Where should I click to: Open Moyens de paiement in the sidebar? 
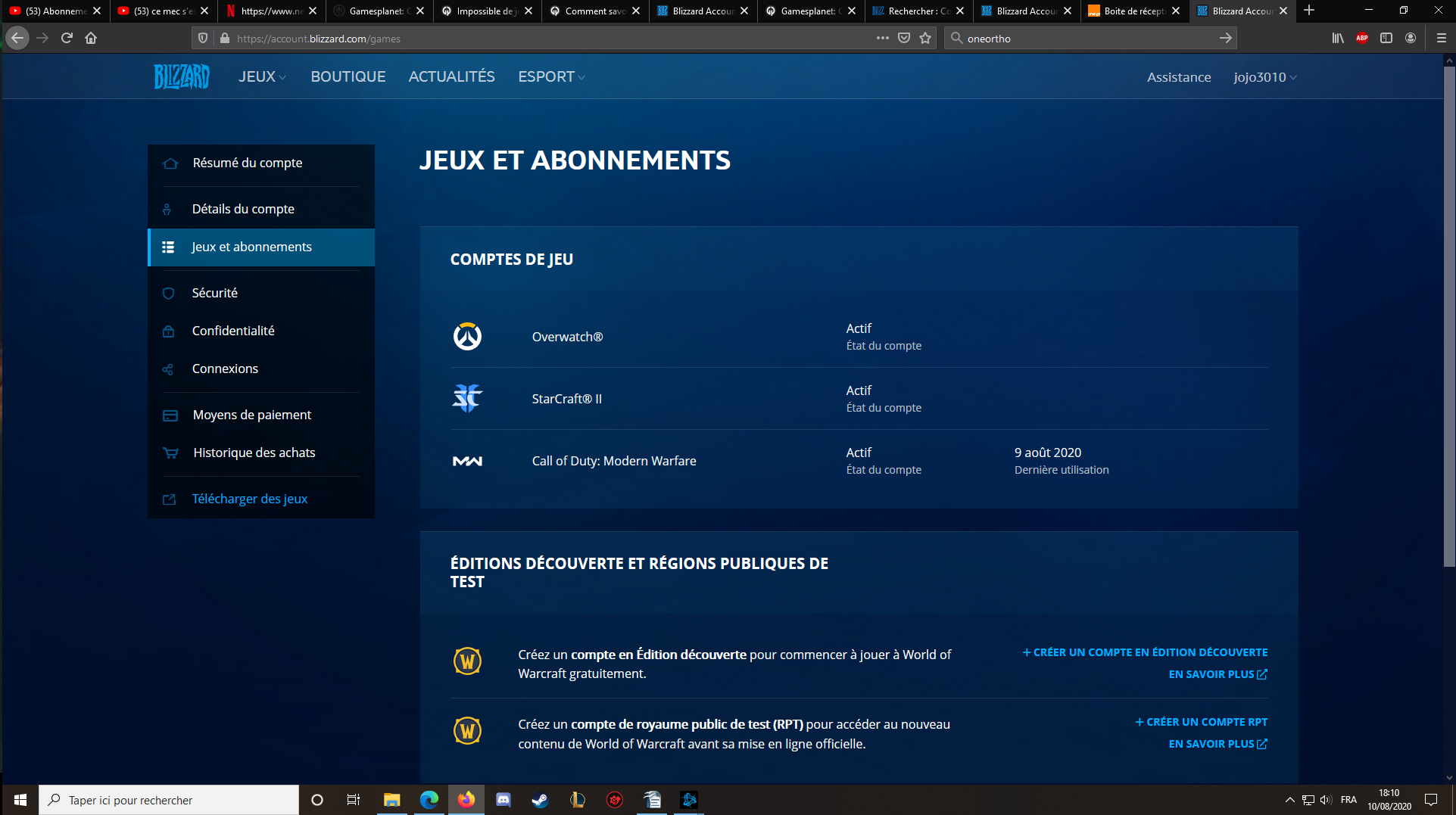pos(261,415)
